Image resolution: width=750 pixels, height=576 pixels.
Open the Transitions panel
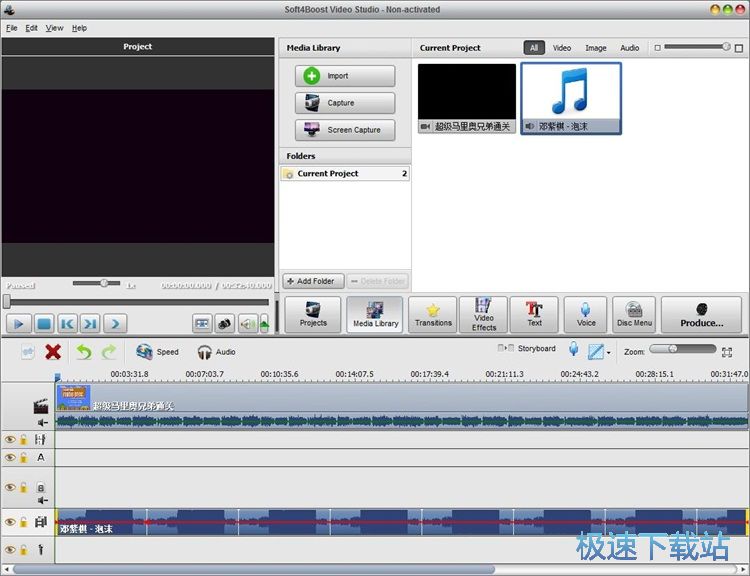click(433, 314)
